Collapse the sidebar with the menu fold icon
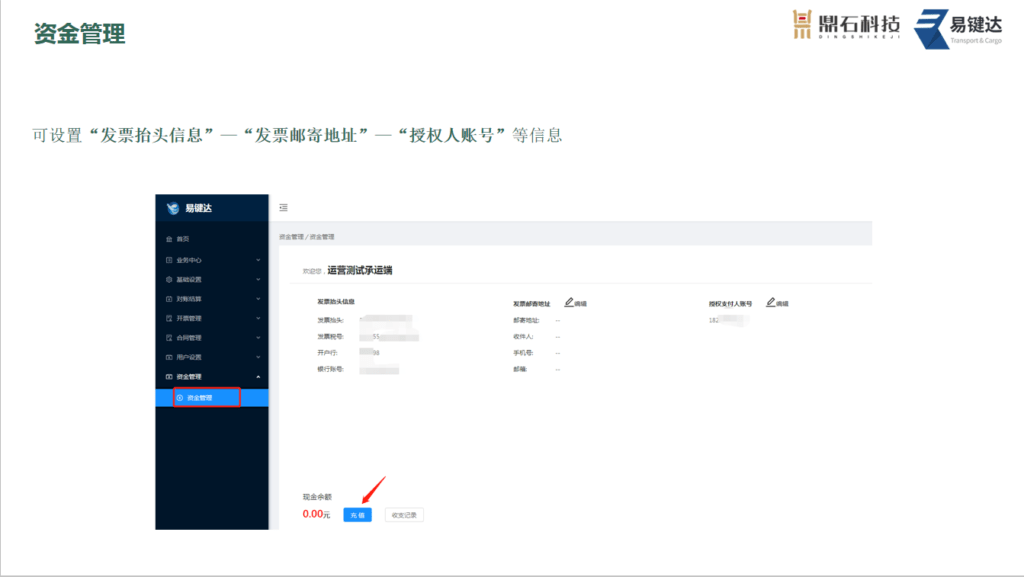The image size is (1024, 577). [x=283, y=208]
